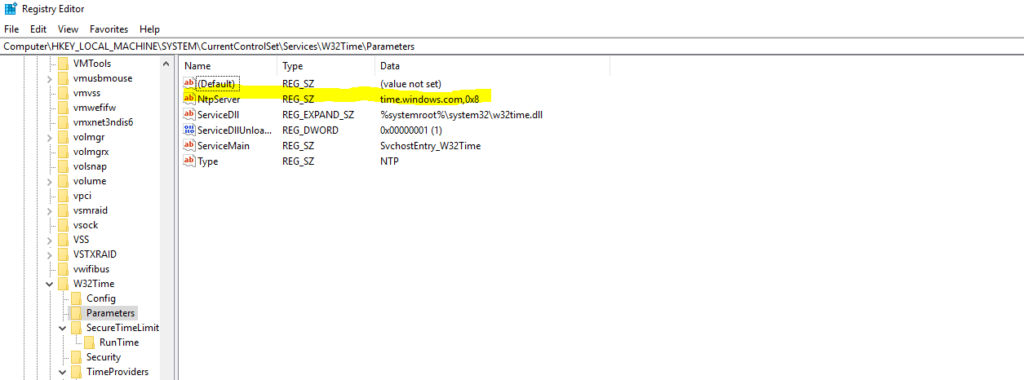Select the ServiceDllUnloadOnStop DWORD icon
The height and width of the screenshot is (380, 1024).
click(189, 130)
